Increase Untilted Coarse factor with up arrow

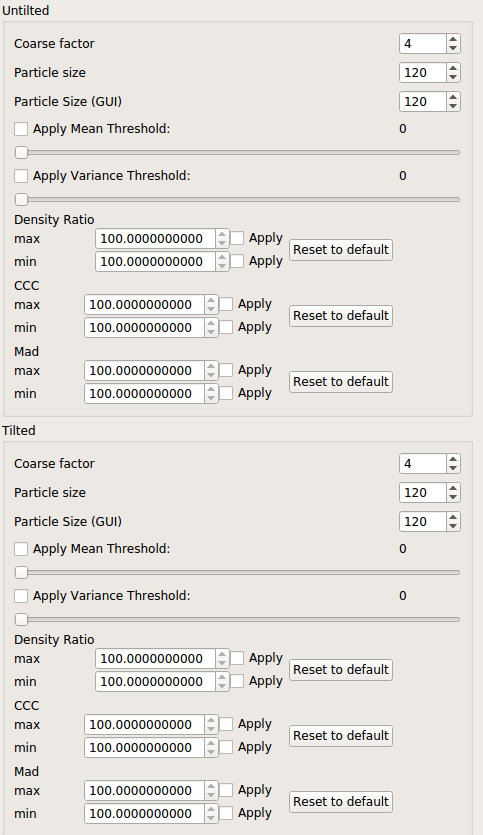(453, 39)
